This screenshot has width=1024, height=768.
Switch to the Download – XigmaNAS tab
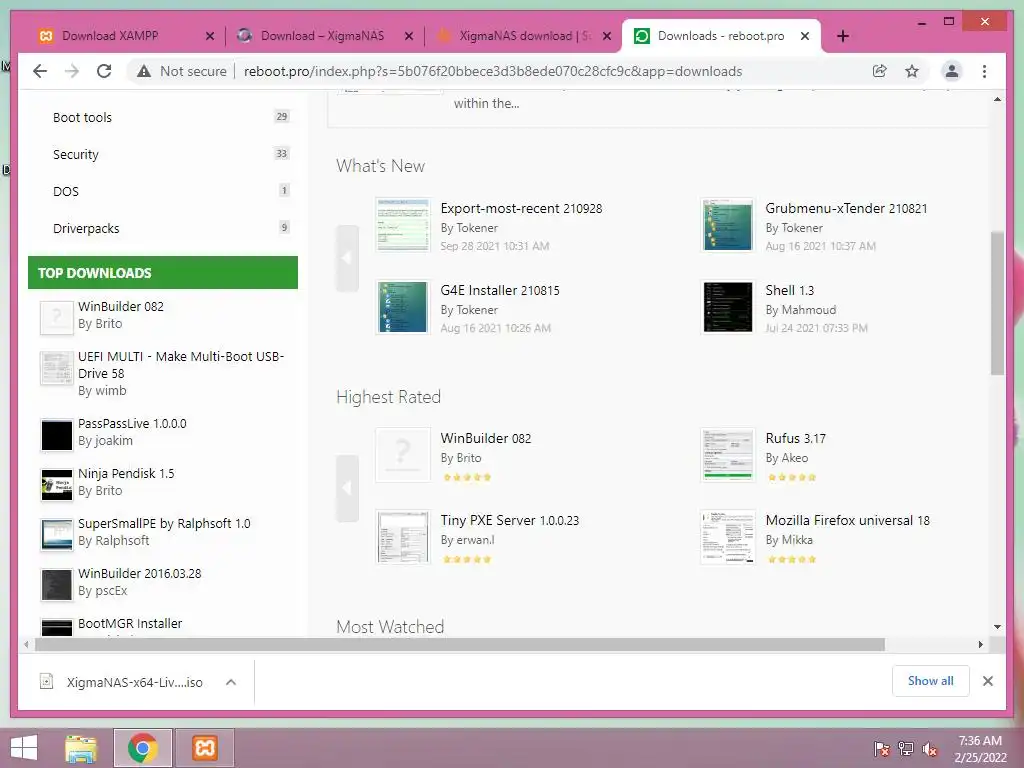click(x=323, y=36)
